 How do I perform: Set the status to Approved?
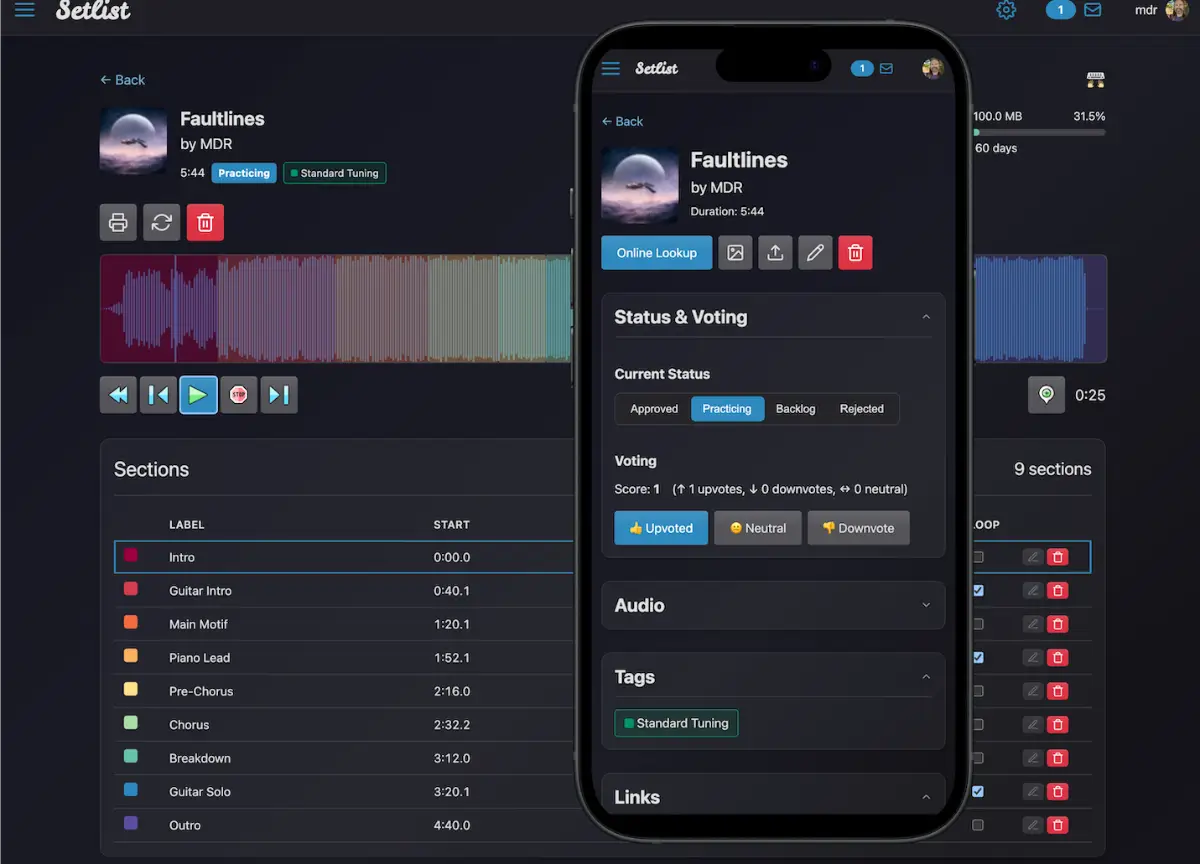click(654, 409)
